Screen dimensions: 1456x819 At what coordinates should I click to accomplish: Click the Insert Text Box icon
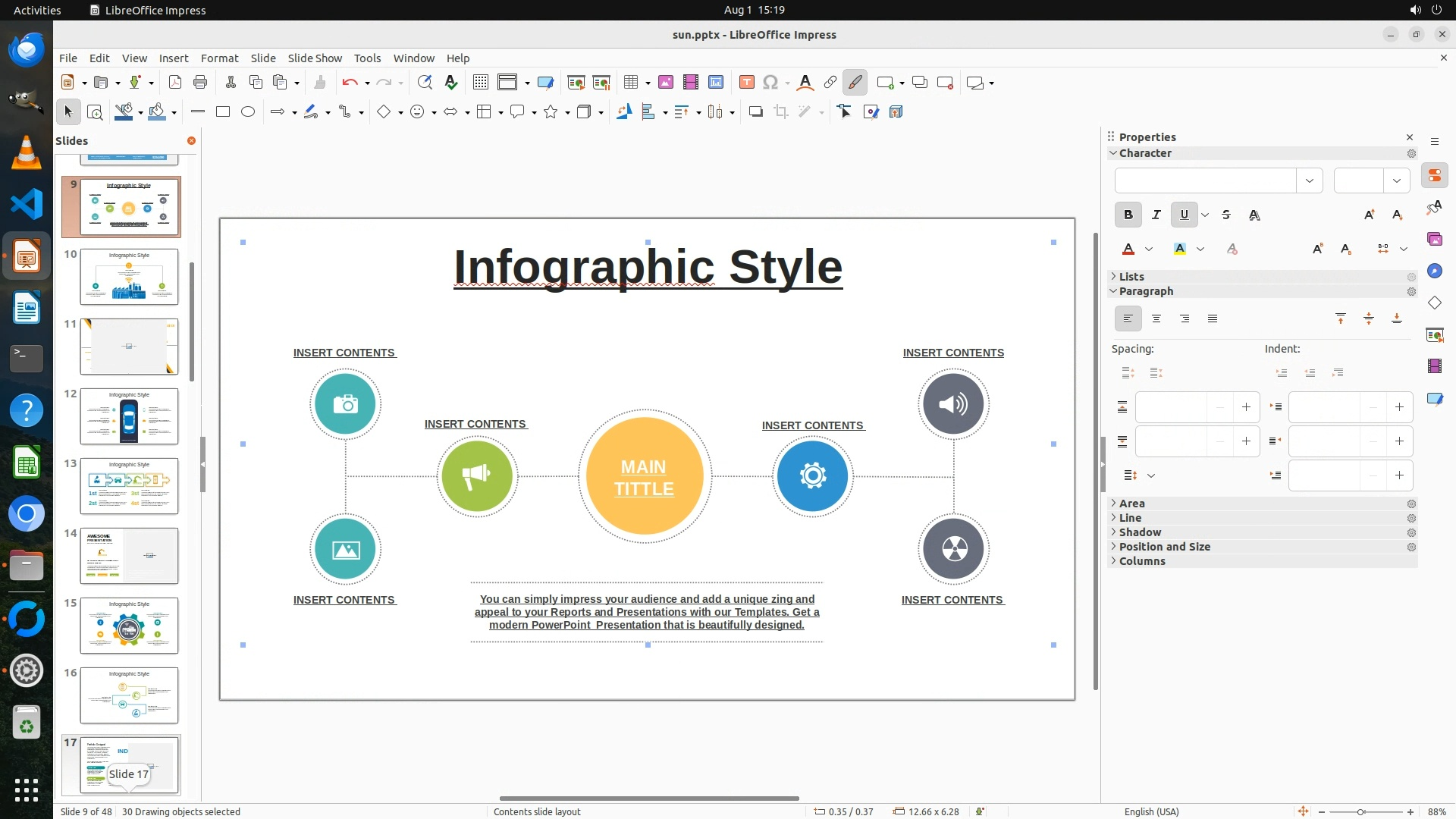(x=746, y=83)
